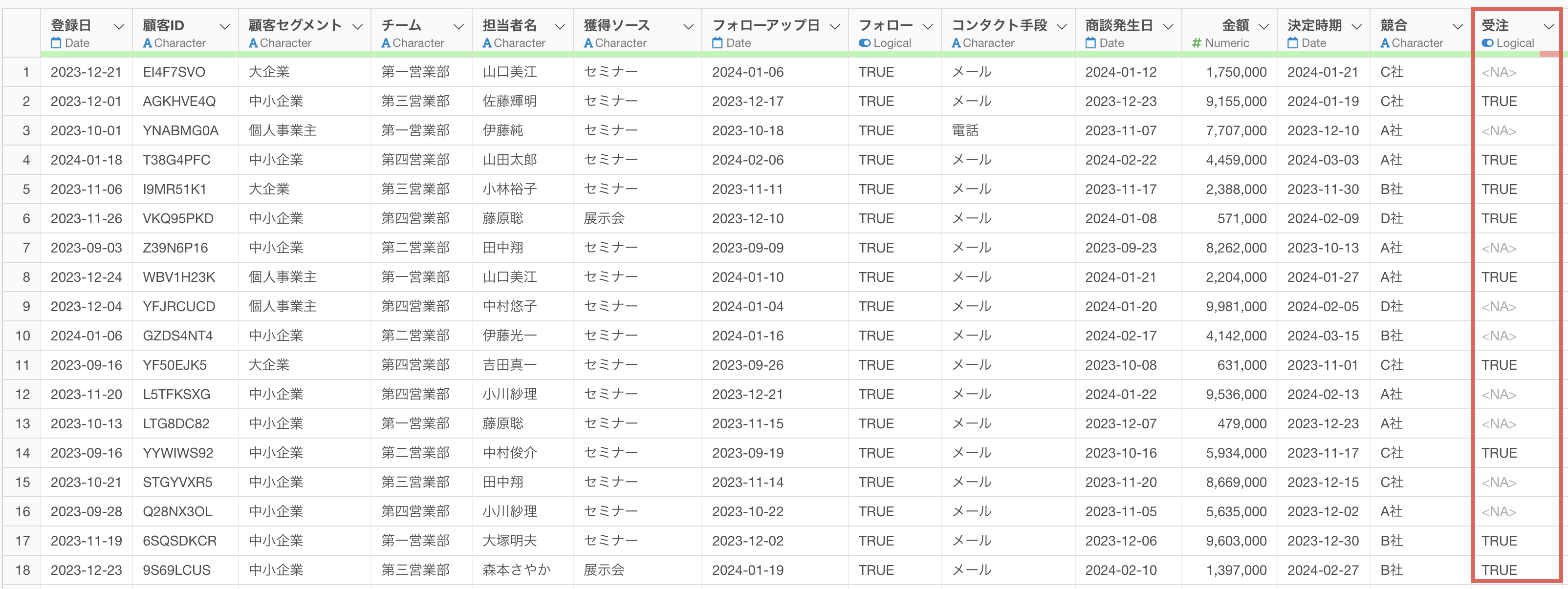This screenshot has height=589, width=1568.
Task: Click the Character type icon under 担当者名
Action: coord(487,43)
